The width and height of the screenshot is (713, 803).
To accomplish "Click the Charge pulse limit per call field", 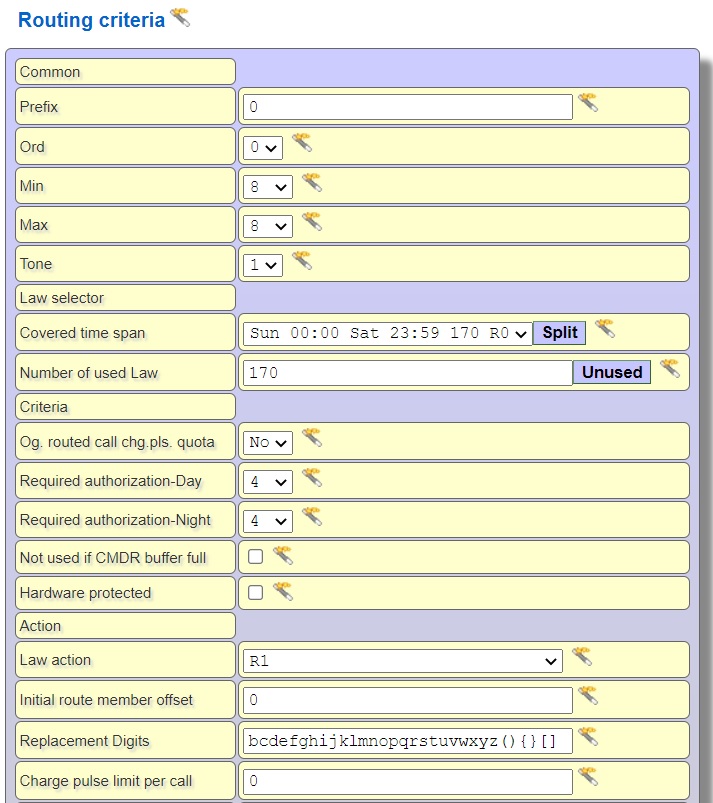I will click(407, 780).
